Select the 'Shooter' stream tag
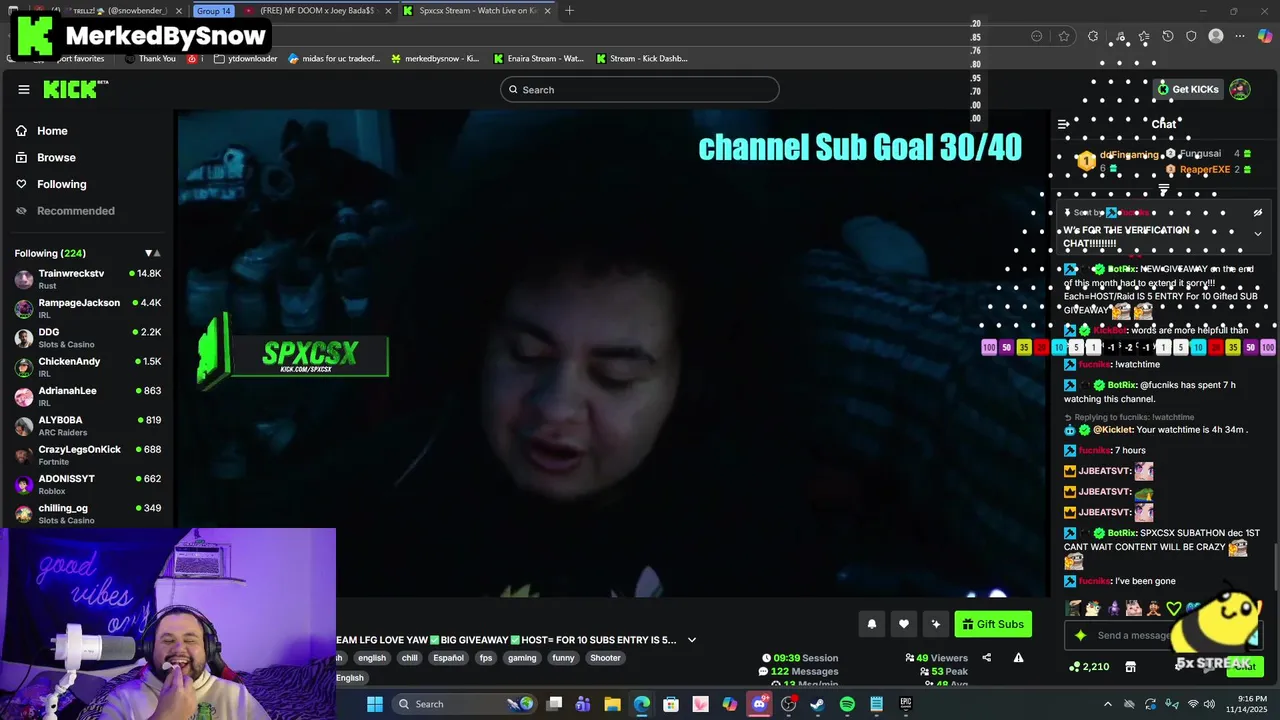Image resolution: width=1280 pixels, height=720 pixels. tap(605, 658)
